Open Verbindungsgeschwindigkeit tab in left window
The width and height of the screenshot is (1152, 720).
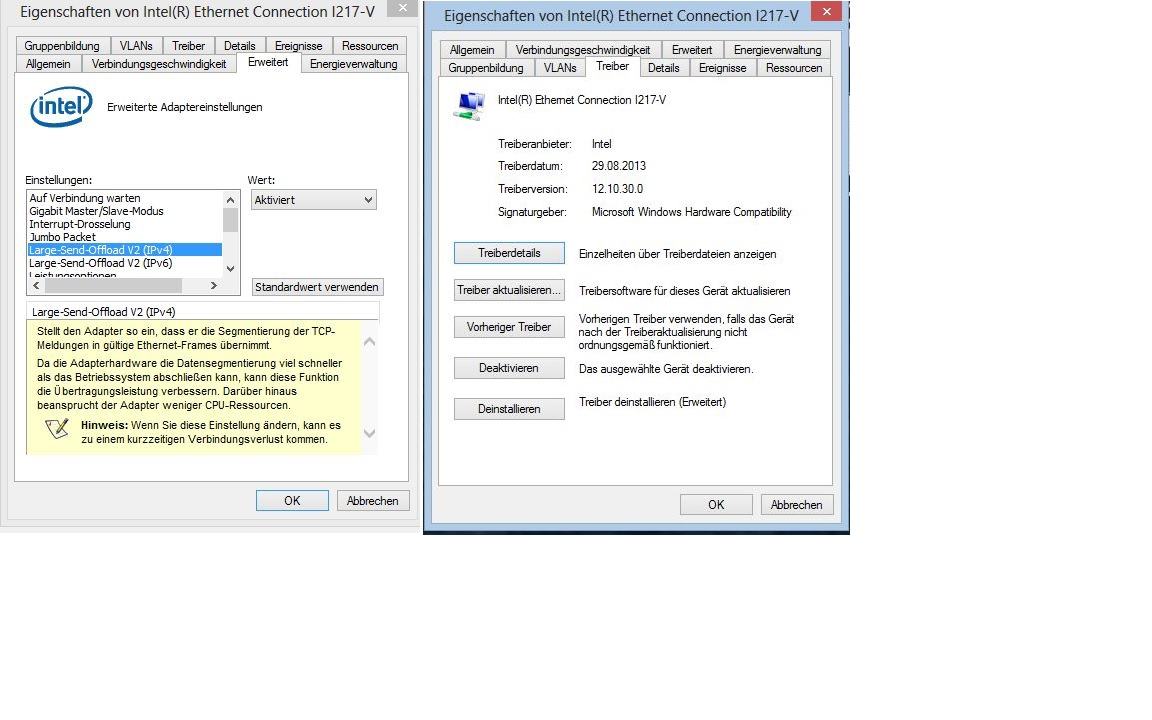pyautogui.click(x=159, y=64)
